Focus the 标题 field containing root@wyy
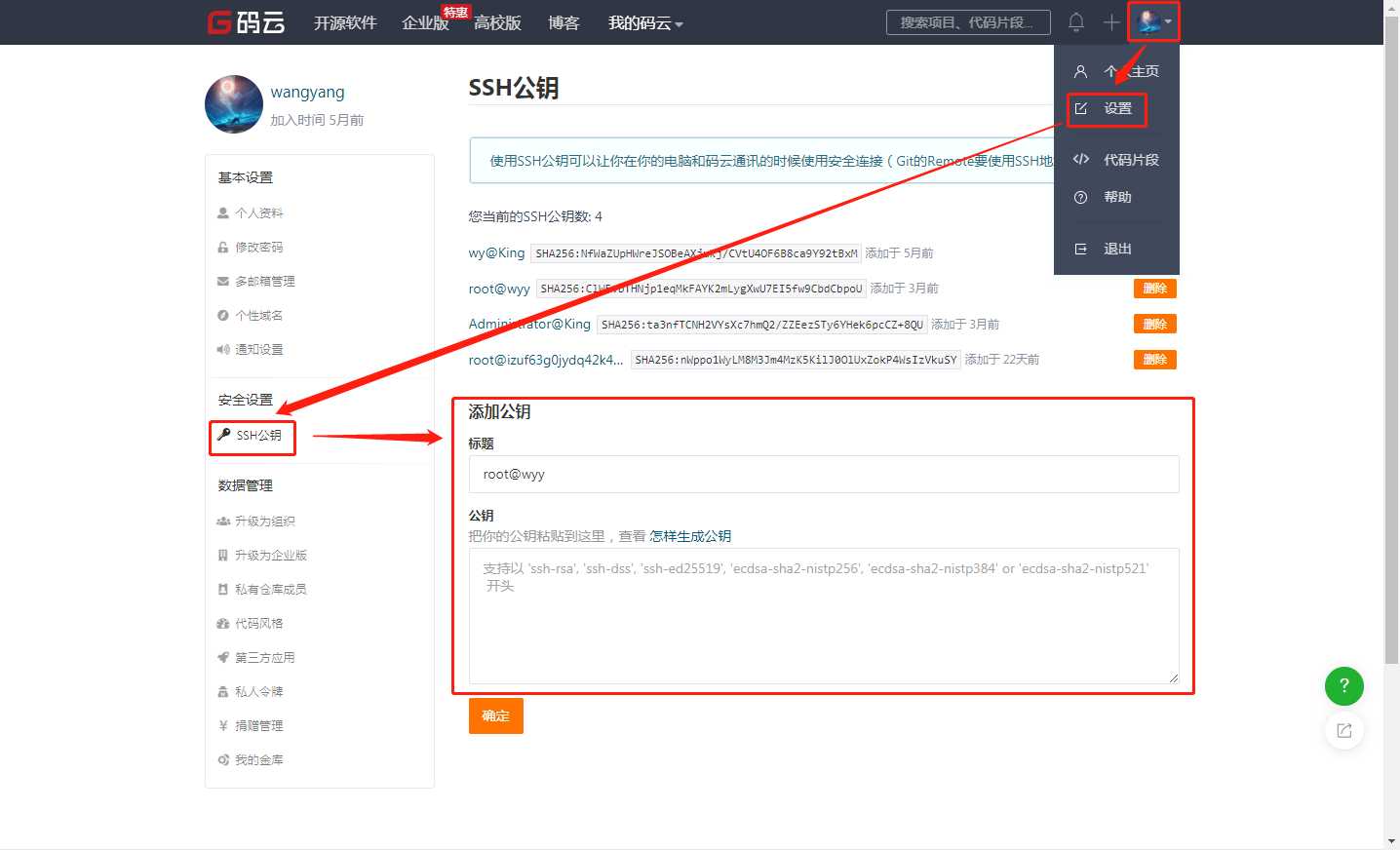Image resolution: width=1400 pixels, height=850 pixels. pyautogui.click(x=824, y=474)
